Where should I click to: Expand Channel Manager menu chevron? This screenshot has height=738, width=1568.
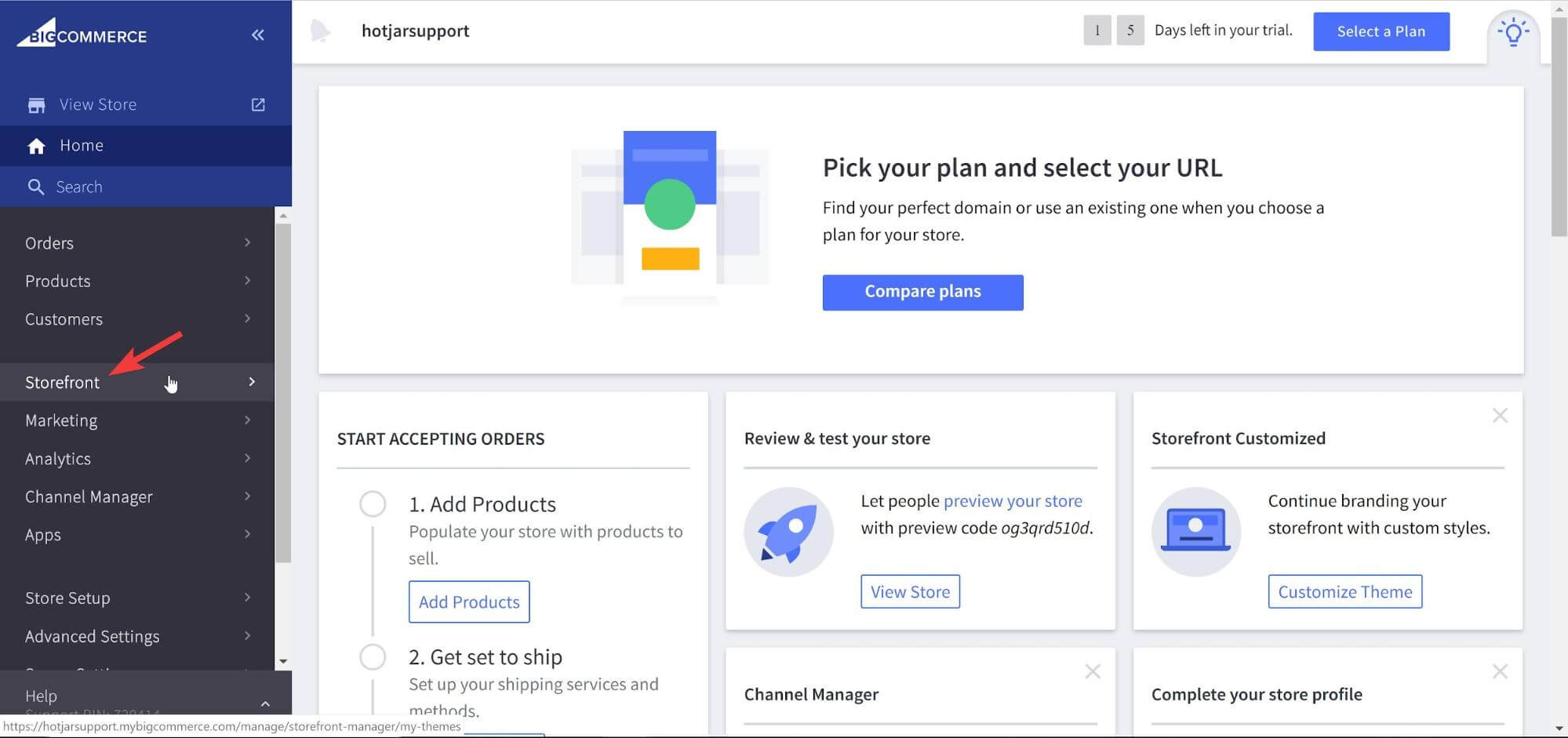coord(247,496)
